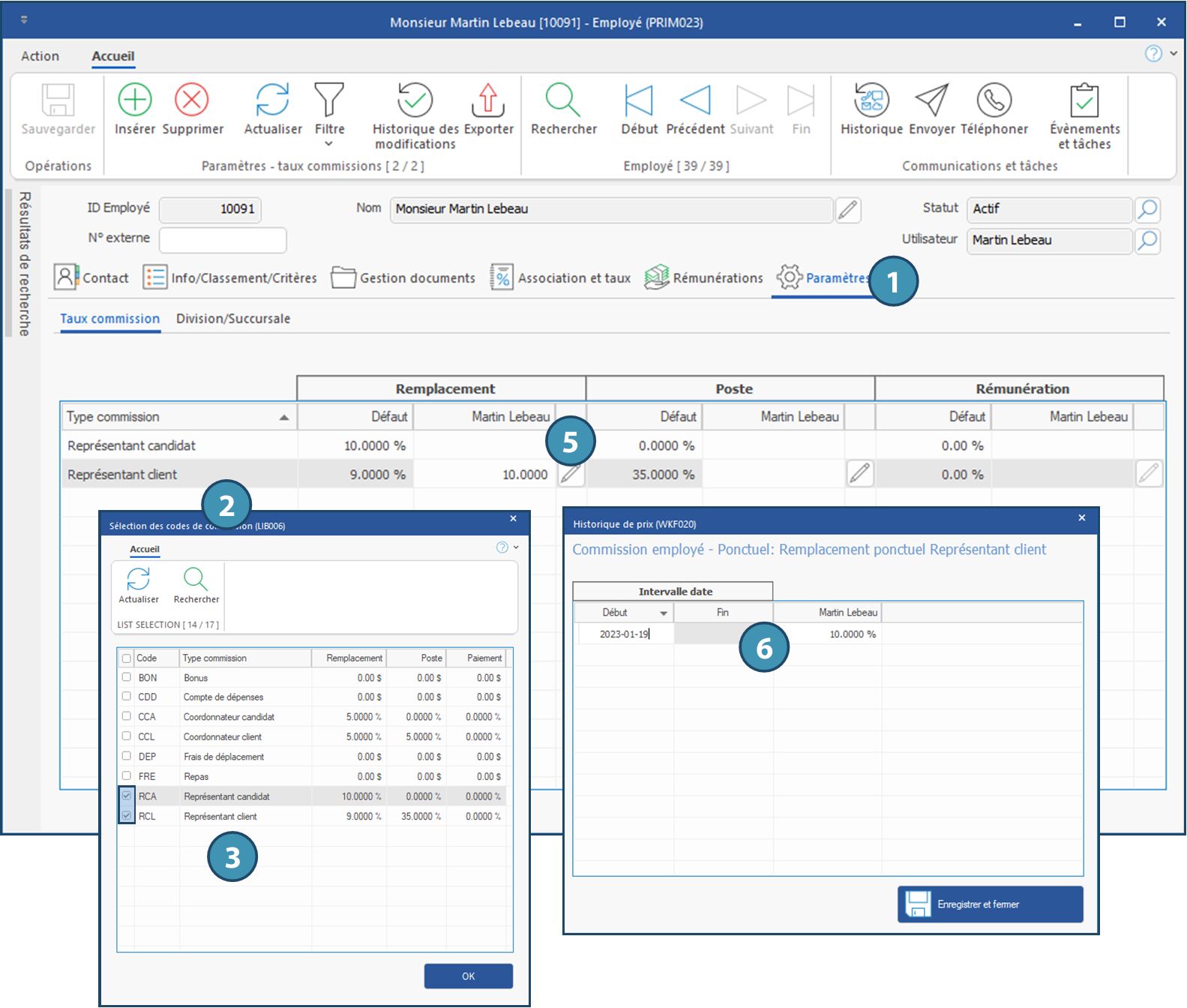Open Historique des modifications

[x=415, y=100]
